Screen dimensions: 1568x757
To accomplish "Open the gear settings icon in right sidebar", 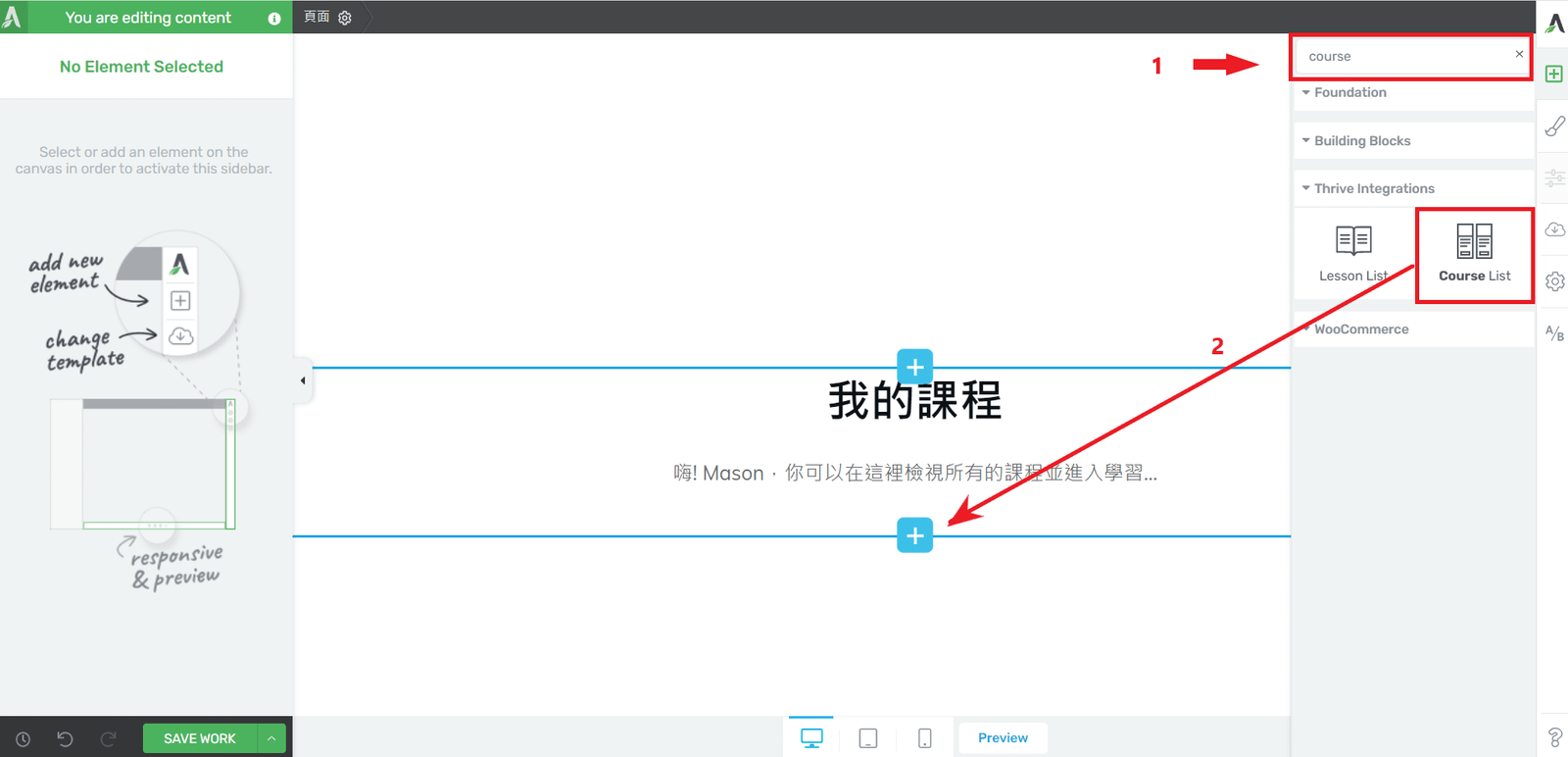I will pos(1554,281).
